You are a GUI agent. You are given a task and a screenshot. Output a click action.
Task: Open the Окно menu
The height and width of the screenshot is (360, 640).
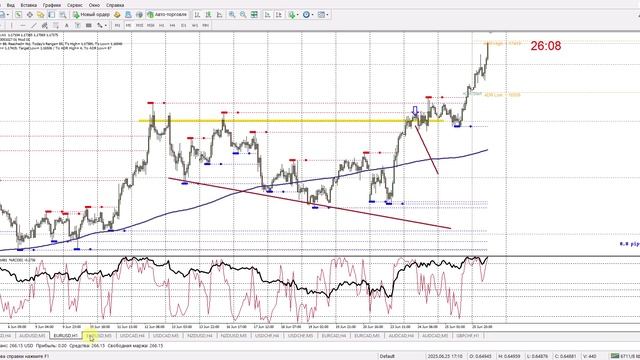point(94,5)
